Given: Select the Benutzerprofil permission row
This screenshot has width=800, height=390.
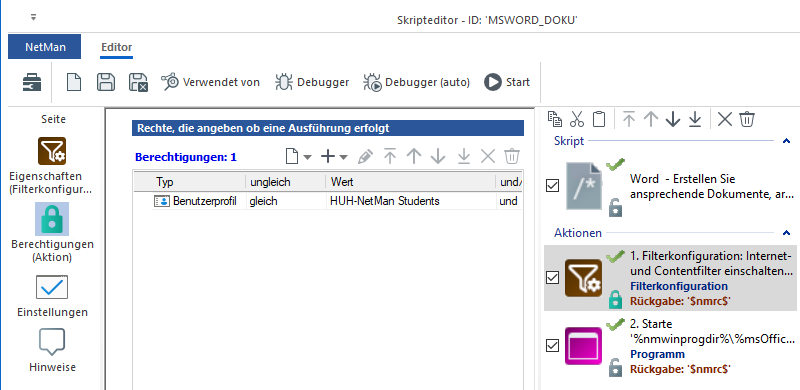Looking at the screenshot, I should pos(328,201).
